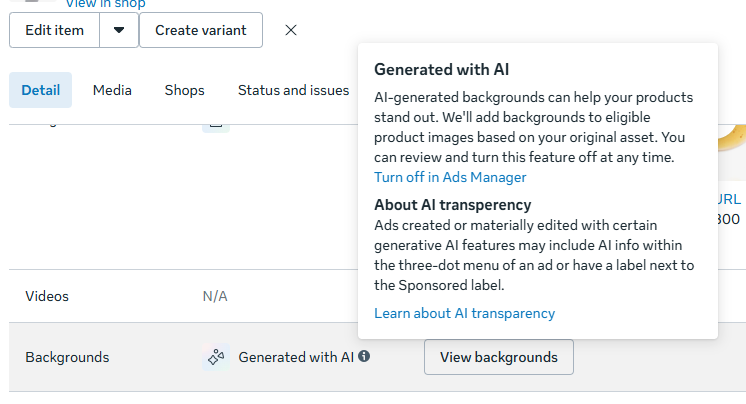Viewport: 746px width, 404px height.
Task: Go to the Shops tab
Action: [184, 90]
